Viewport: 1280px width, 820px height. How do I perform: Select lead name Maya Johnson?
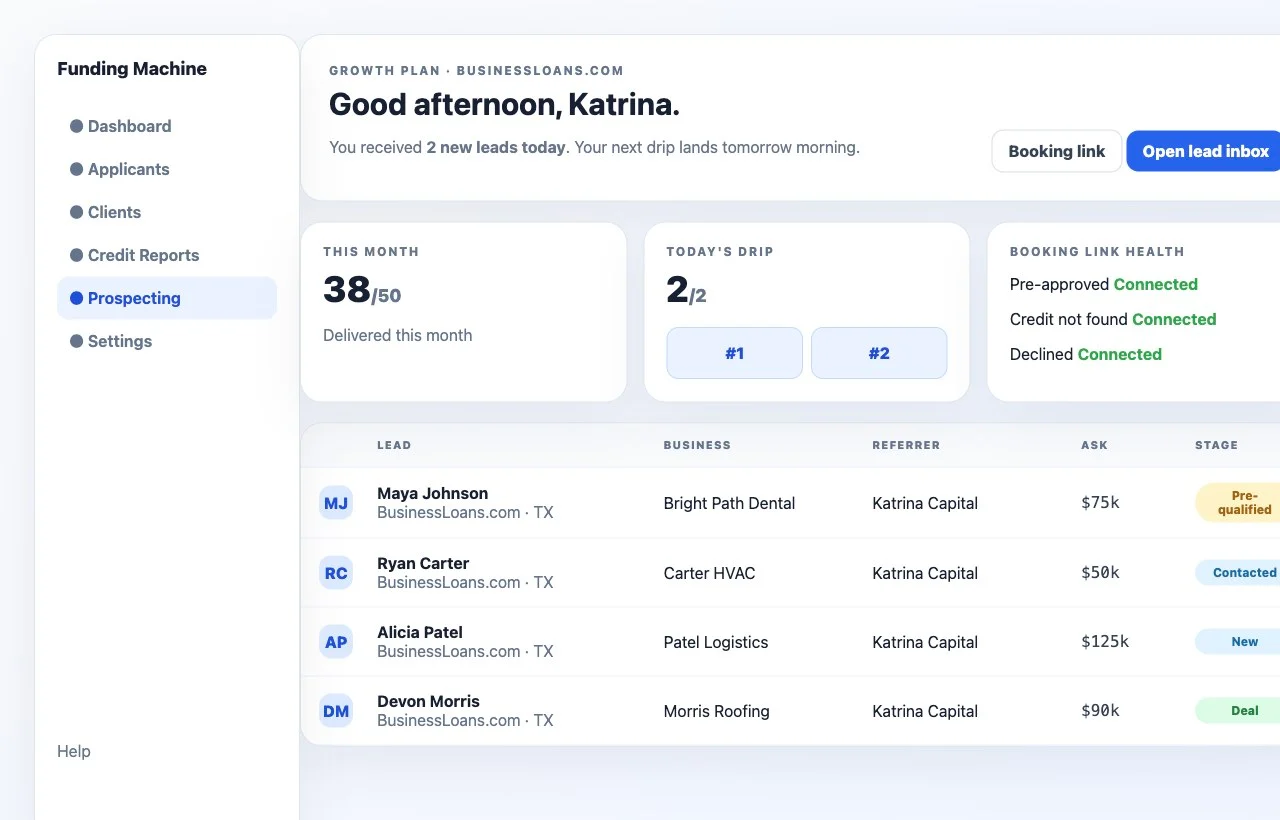[433, 493]
